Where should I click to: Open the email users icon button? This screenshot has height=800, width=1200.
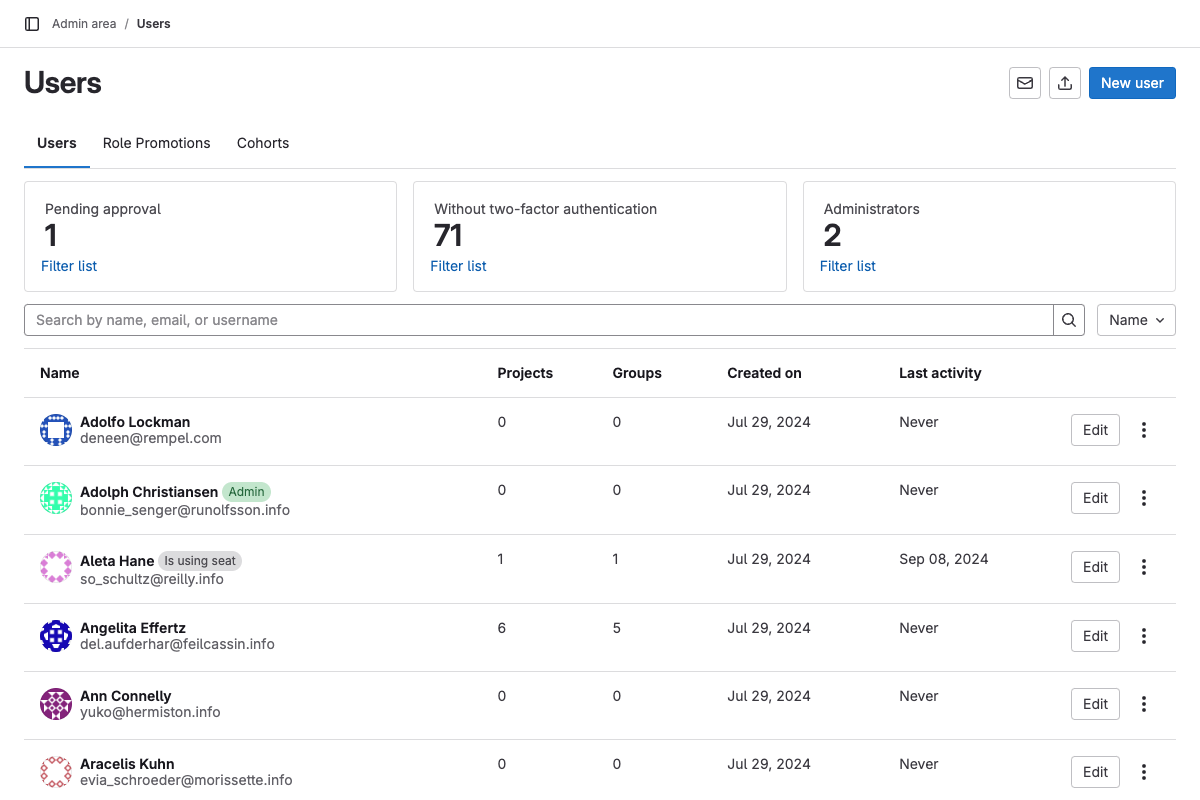(x=1024, y=83)
